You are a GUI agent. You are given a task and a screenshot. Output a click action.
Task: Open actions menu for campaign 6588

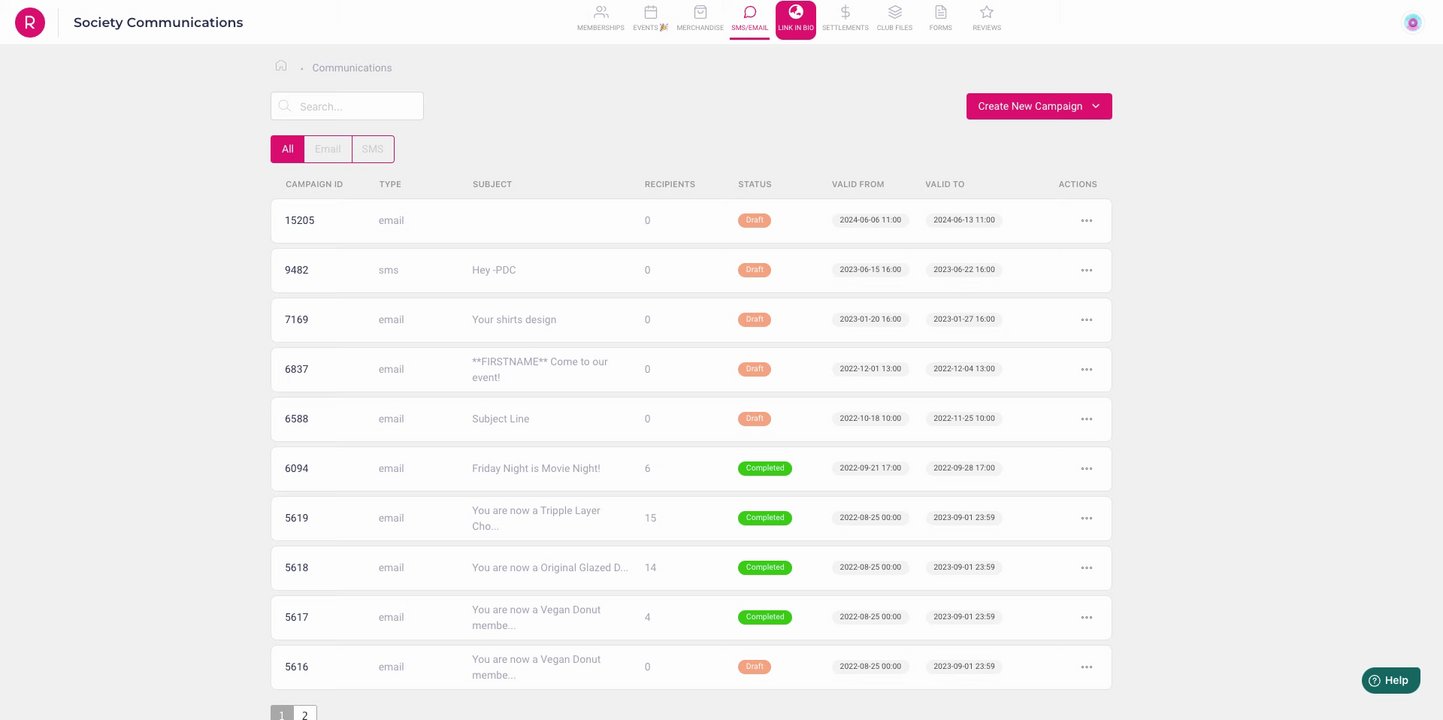point(1087,419)
